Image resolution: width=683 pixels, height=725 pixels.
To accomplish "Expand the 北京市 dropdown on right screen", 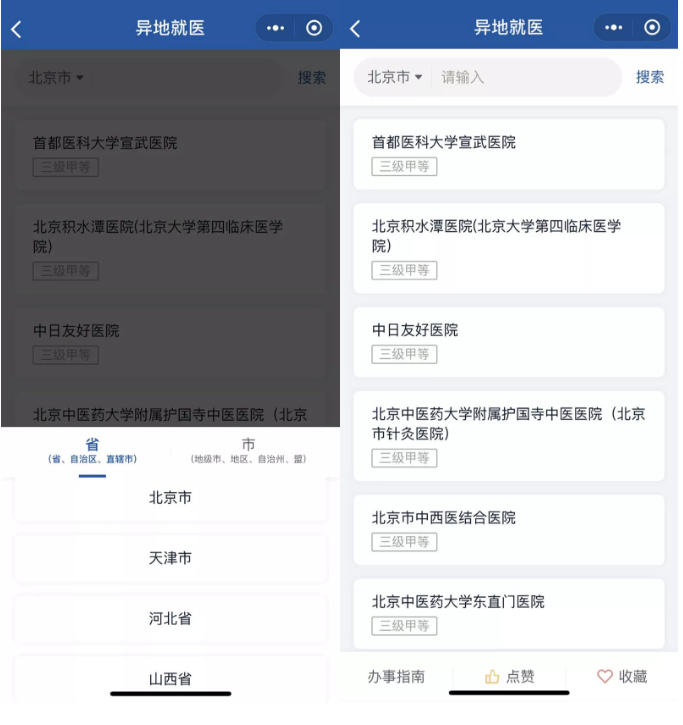I will tap(395, 77).
